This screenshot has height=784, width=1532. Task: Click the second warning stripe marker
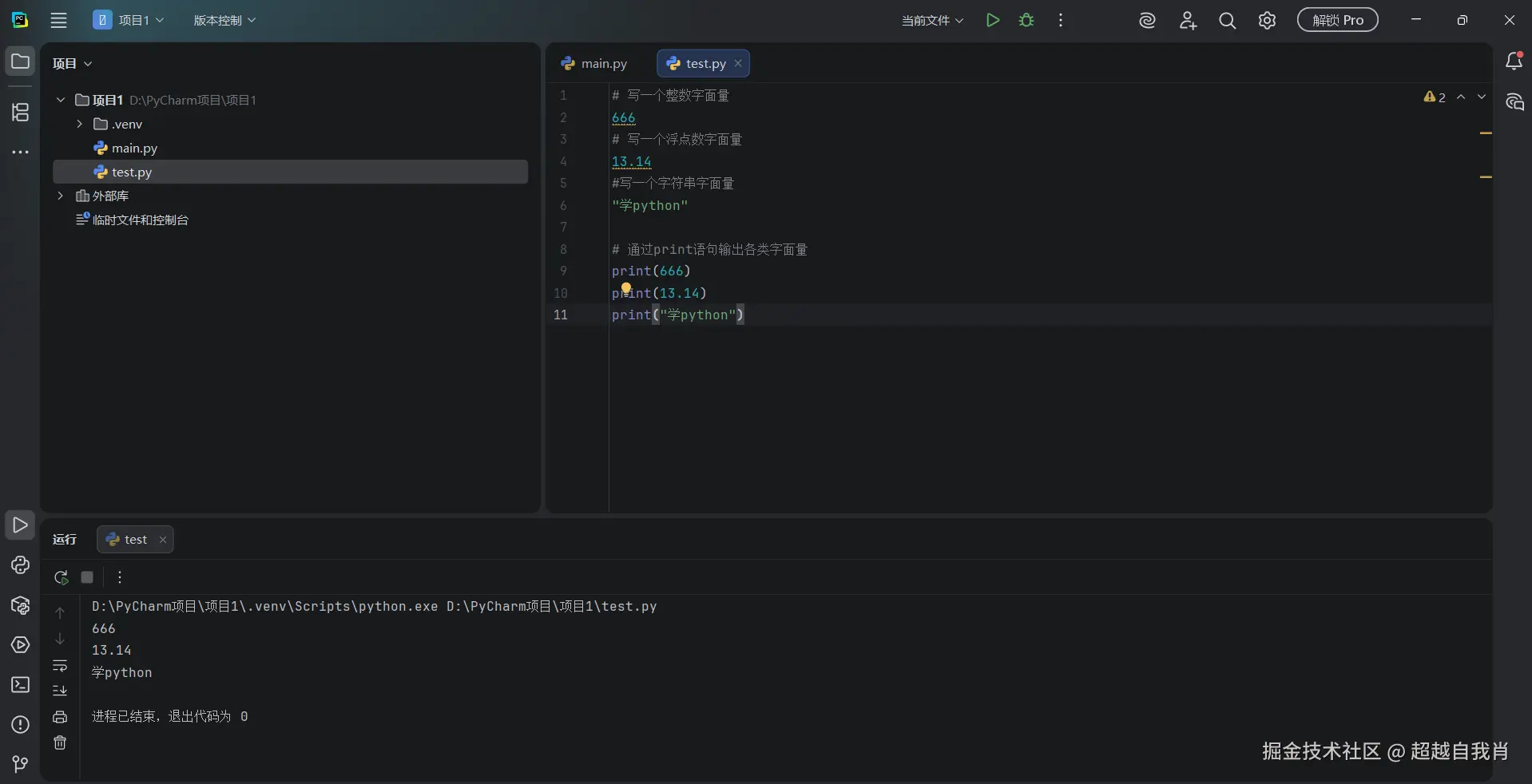tap(1486, 176)
